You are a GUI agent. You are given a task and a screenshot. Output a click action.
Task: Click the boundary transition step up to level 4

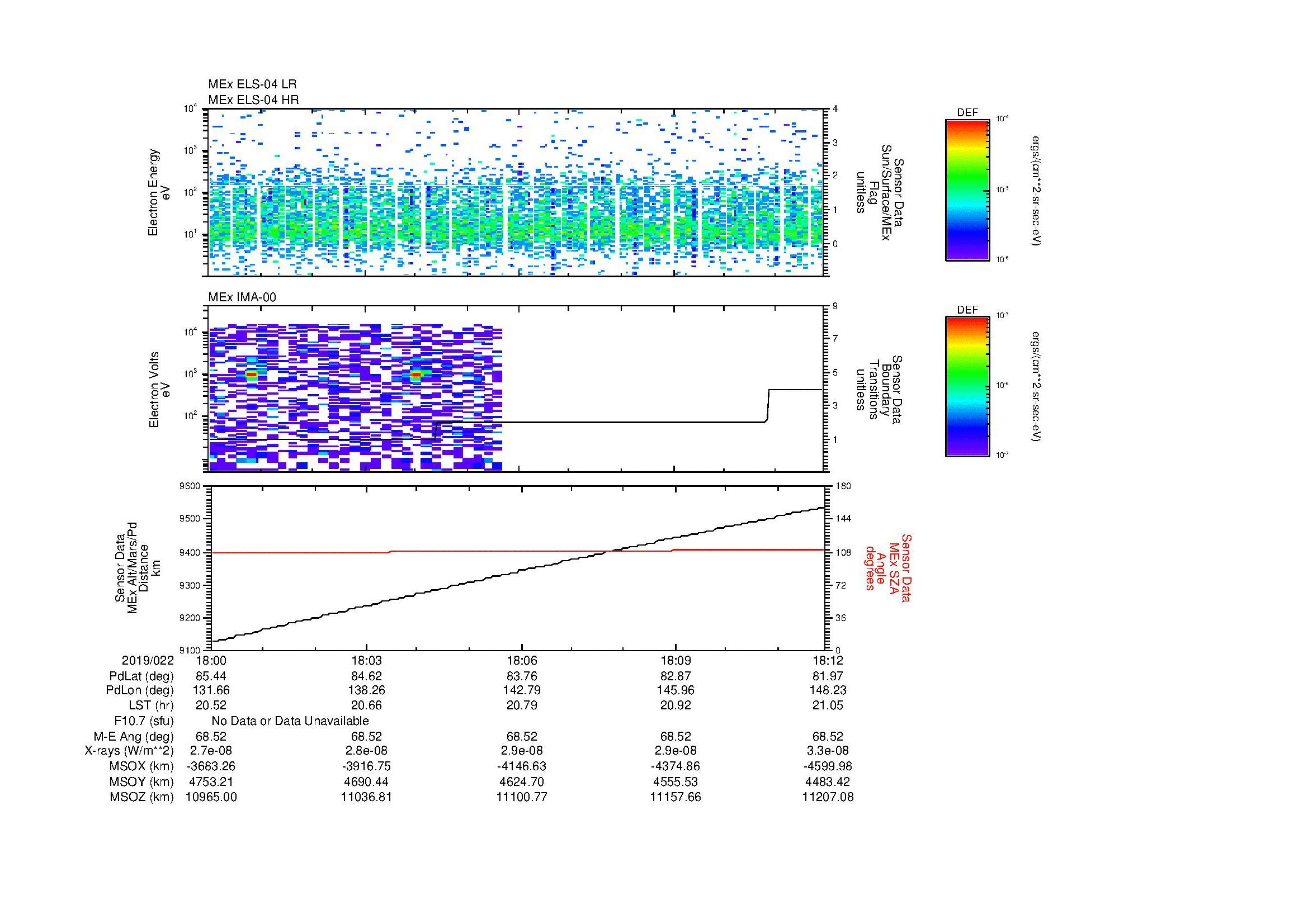pos(768,405)
